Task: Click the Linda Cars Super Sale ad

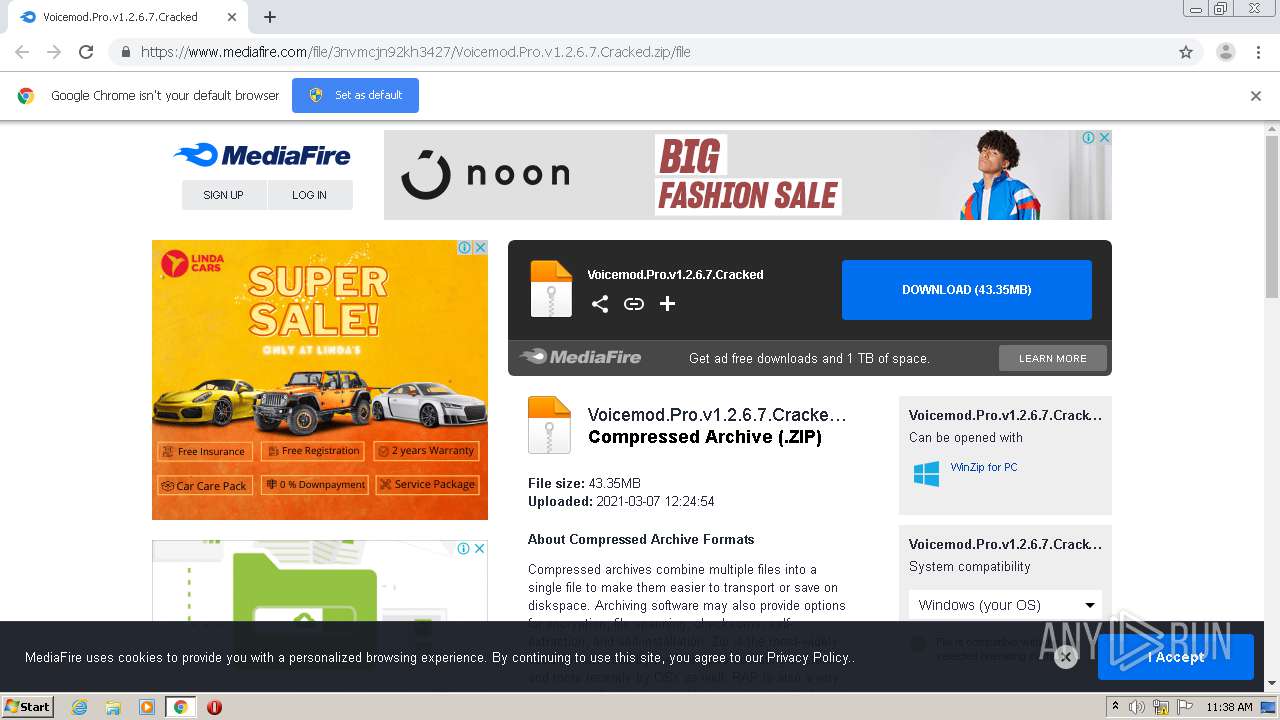Action: coord(320,380)
